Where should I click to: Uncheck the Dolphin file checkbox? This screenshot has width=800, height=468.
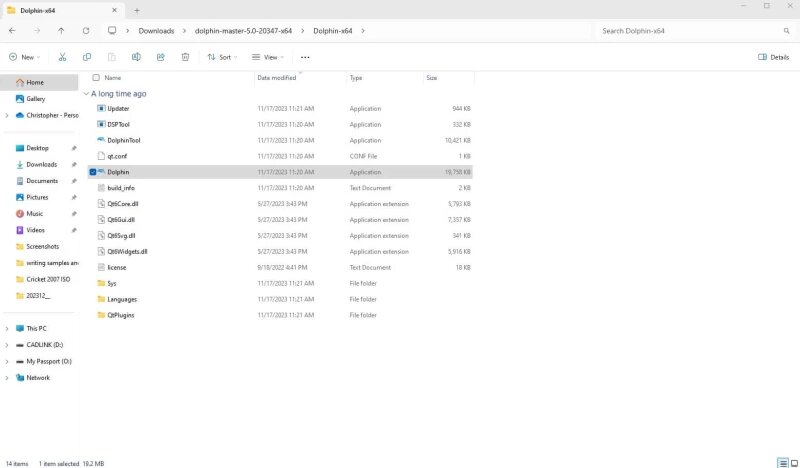tap(92, 172)
